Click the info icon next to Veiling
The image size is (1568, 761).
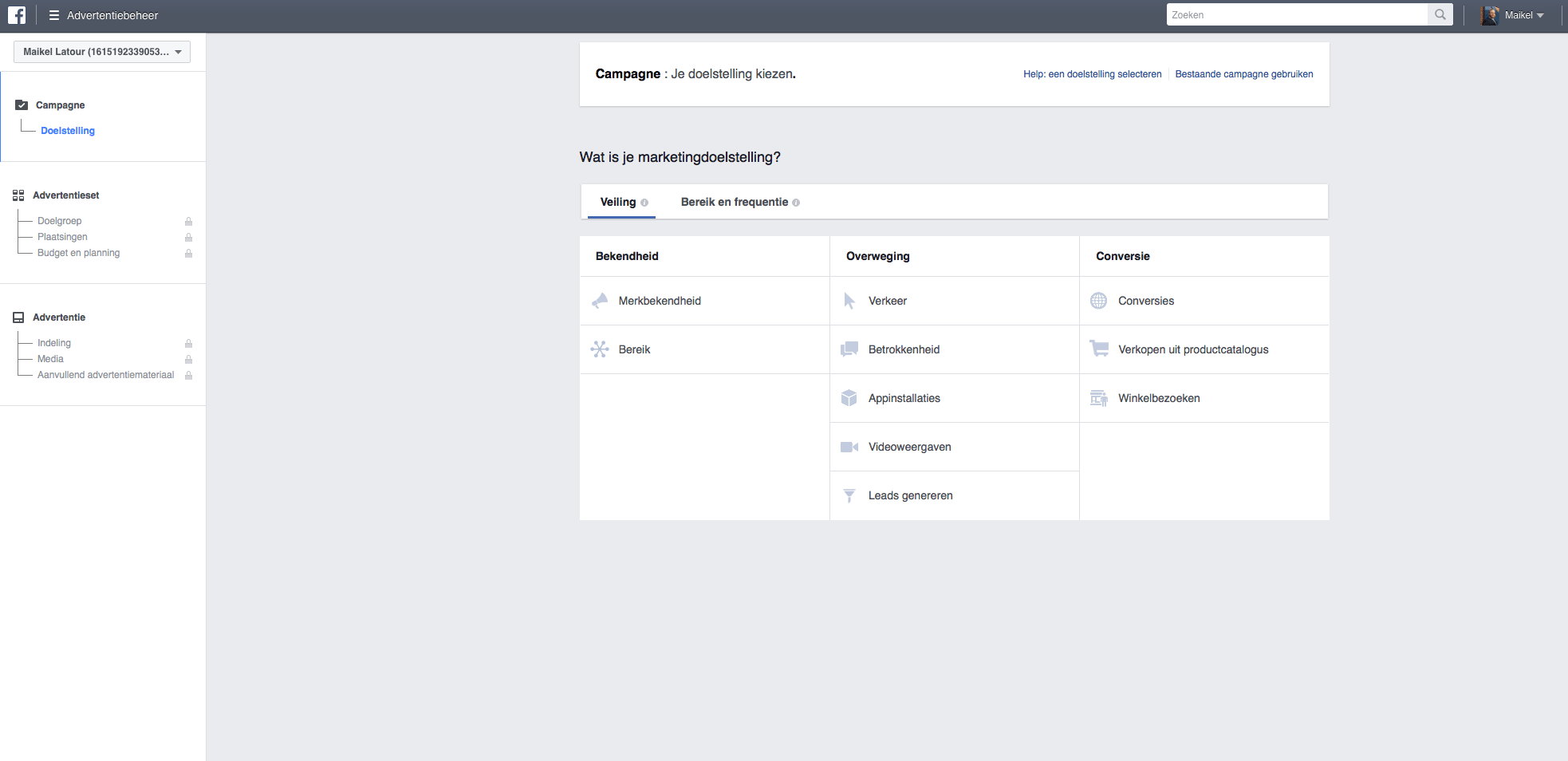tap(644, 203)
